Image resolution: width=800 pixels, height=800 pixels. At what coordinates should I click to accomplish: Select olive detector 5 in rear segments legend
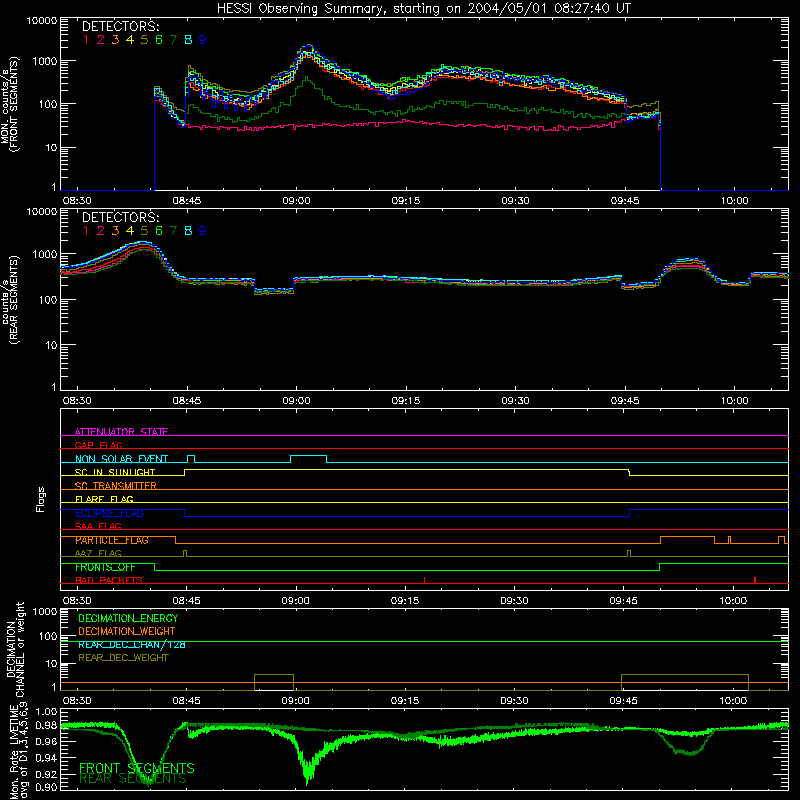[x=144, y=231]
